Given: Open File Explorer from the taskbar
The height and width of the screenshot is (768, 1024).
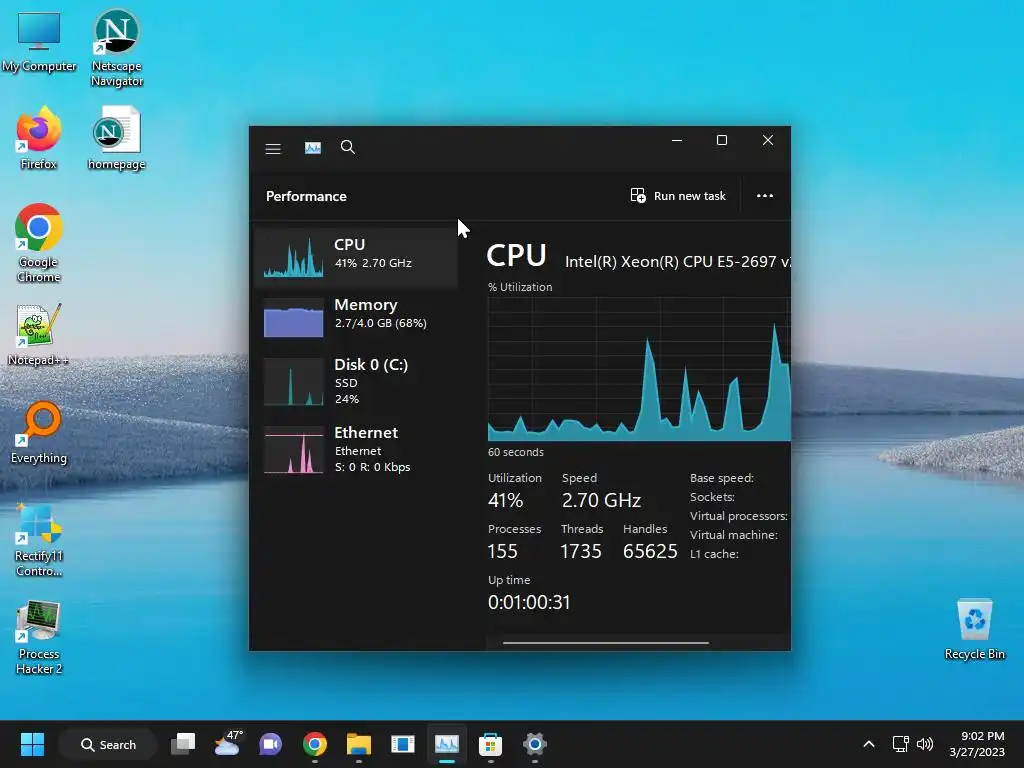Looking at the screenshot, I should [x=359, y=744].
